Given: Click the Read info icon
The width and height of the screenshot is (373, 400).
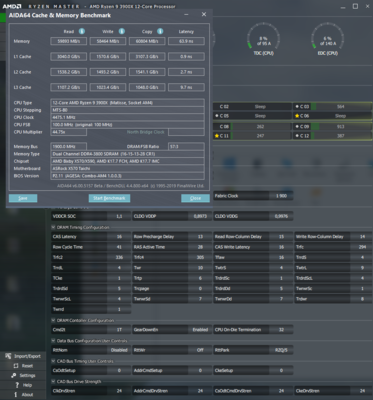Looking at the screenshot, I should pos(82,31).
